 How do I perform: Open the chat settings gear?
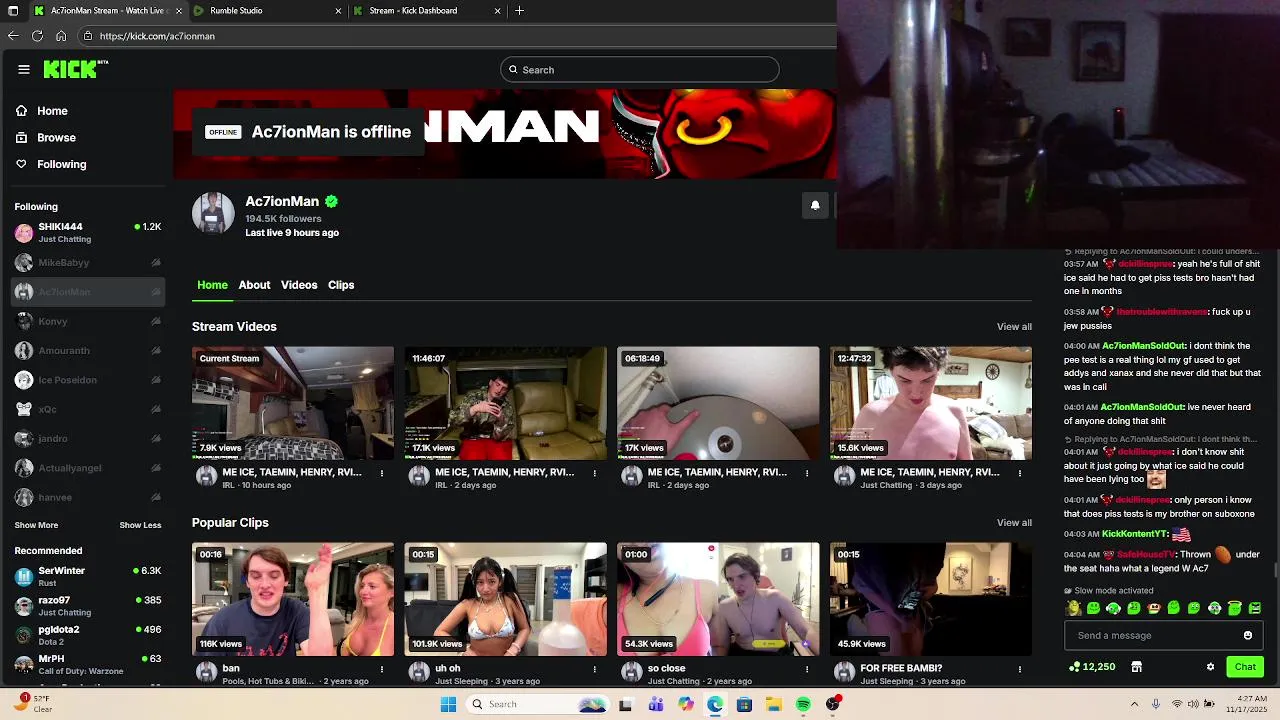(x=1210, y=667)
